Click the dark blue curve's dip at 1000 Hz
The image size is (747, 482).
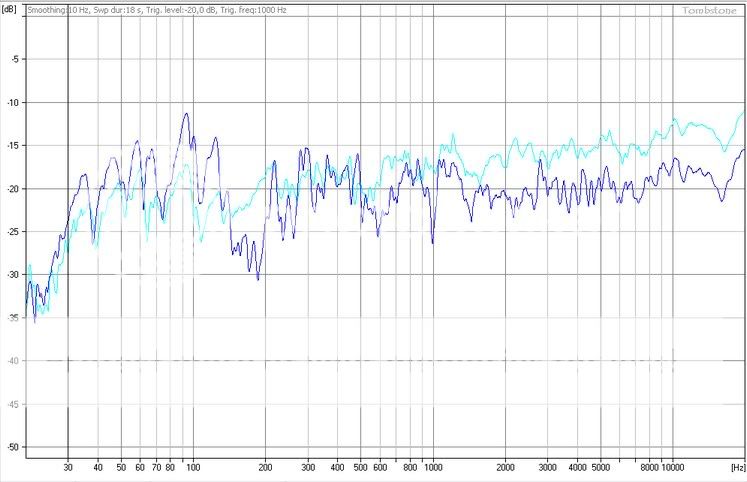pyautogui.click(x=432, y=242)
